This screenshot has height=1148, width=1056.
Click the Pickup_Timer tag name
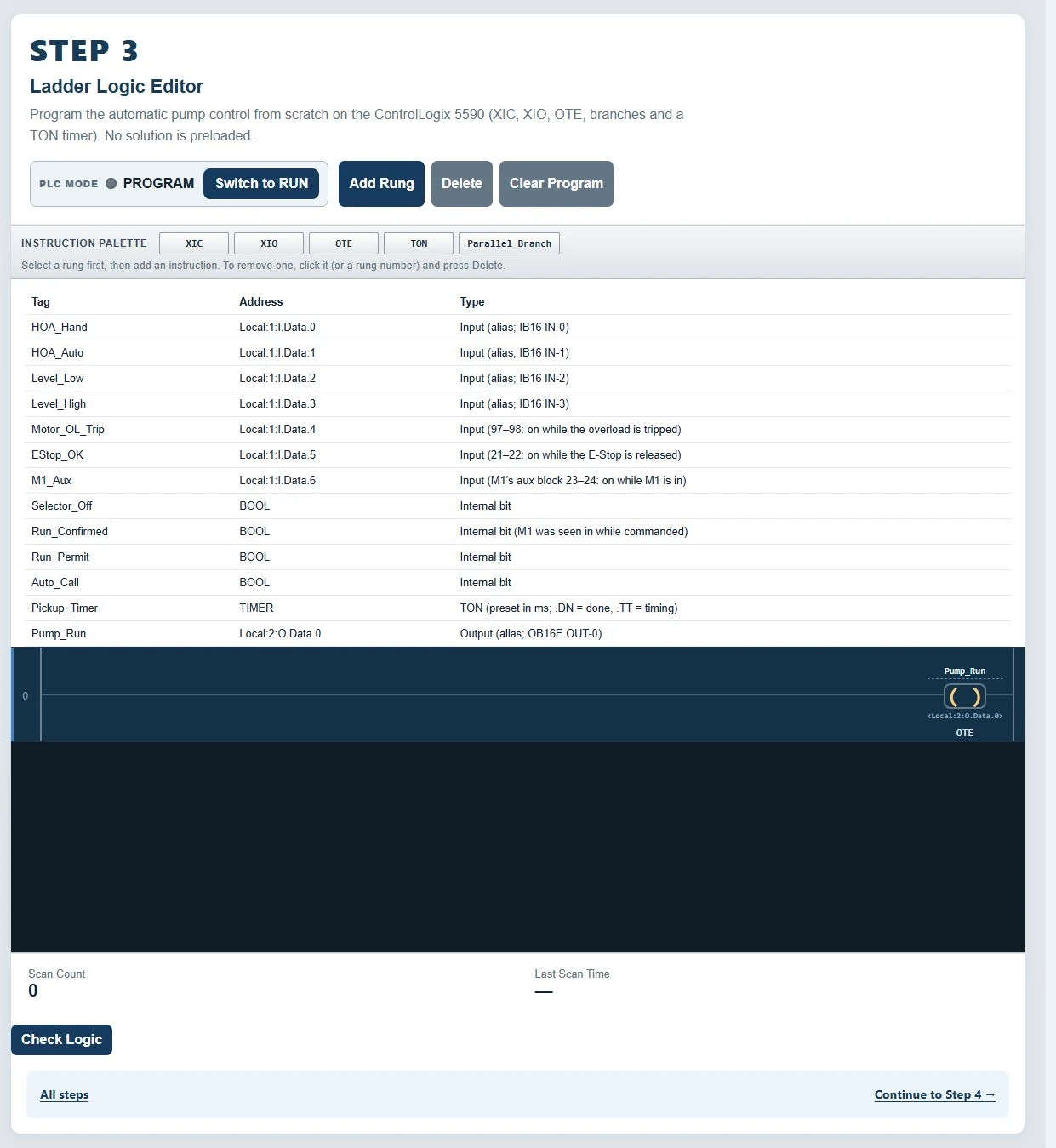[x=65, y=608]
